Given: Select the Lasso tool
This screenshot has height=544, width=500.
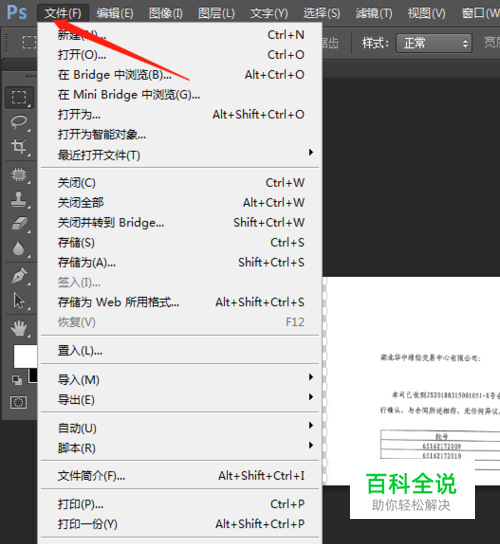Looking at the screenshot, I should 19,122.
